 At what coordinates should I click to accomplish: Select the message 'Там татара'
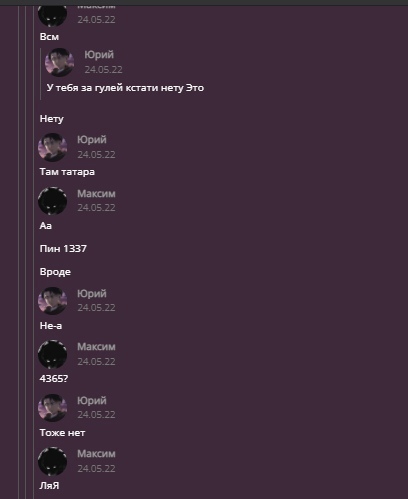point(67,172)
